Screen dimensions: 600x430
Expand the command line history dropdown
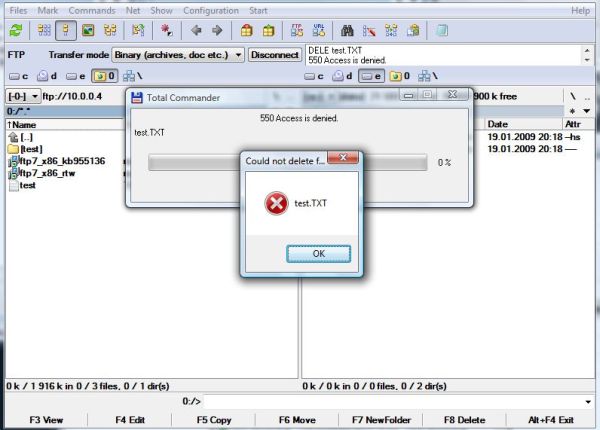pyautogui.click(x=588, y=402)
